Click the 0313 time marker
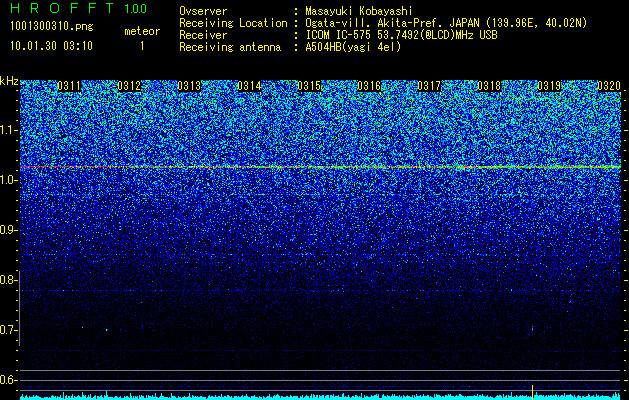The width and height of the screenshot is (629, 400). (189, 86)
